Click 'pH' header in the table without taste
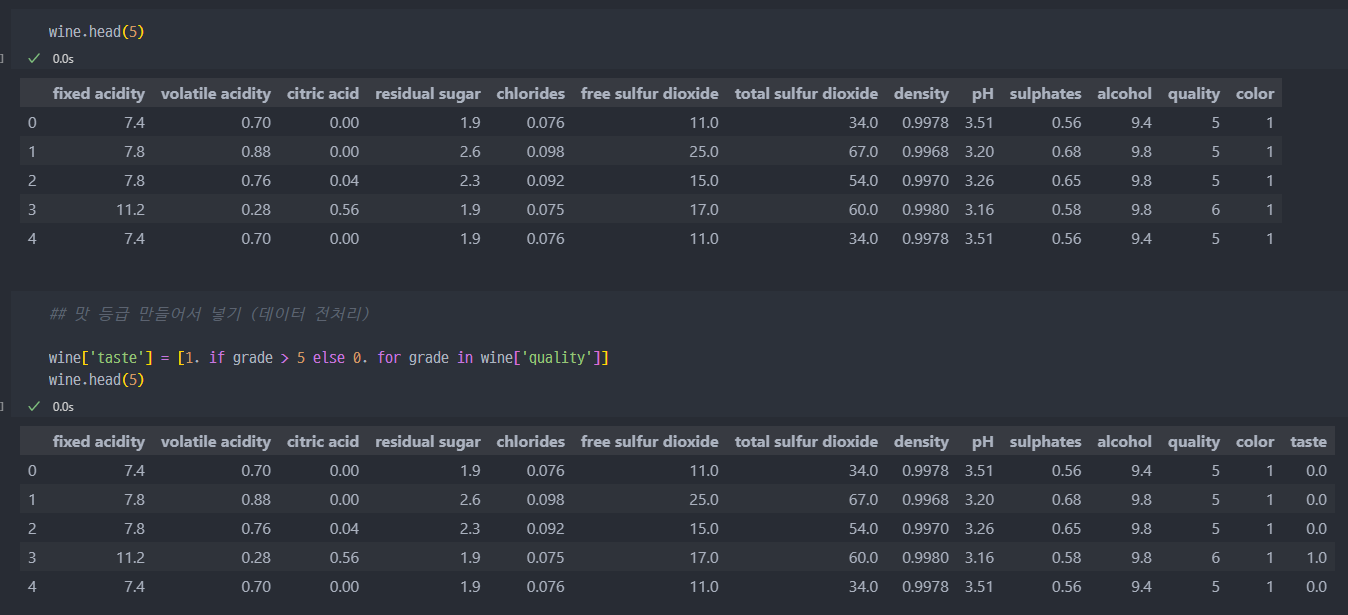This screenshot has height=615, width=1348. click(983, 94)
